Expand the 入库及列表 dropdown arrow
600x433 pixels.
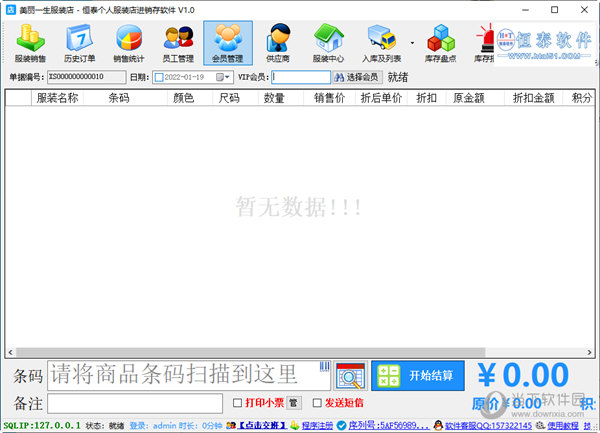coord(412,43)
